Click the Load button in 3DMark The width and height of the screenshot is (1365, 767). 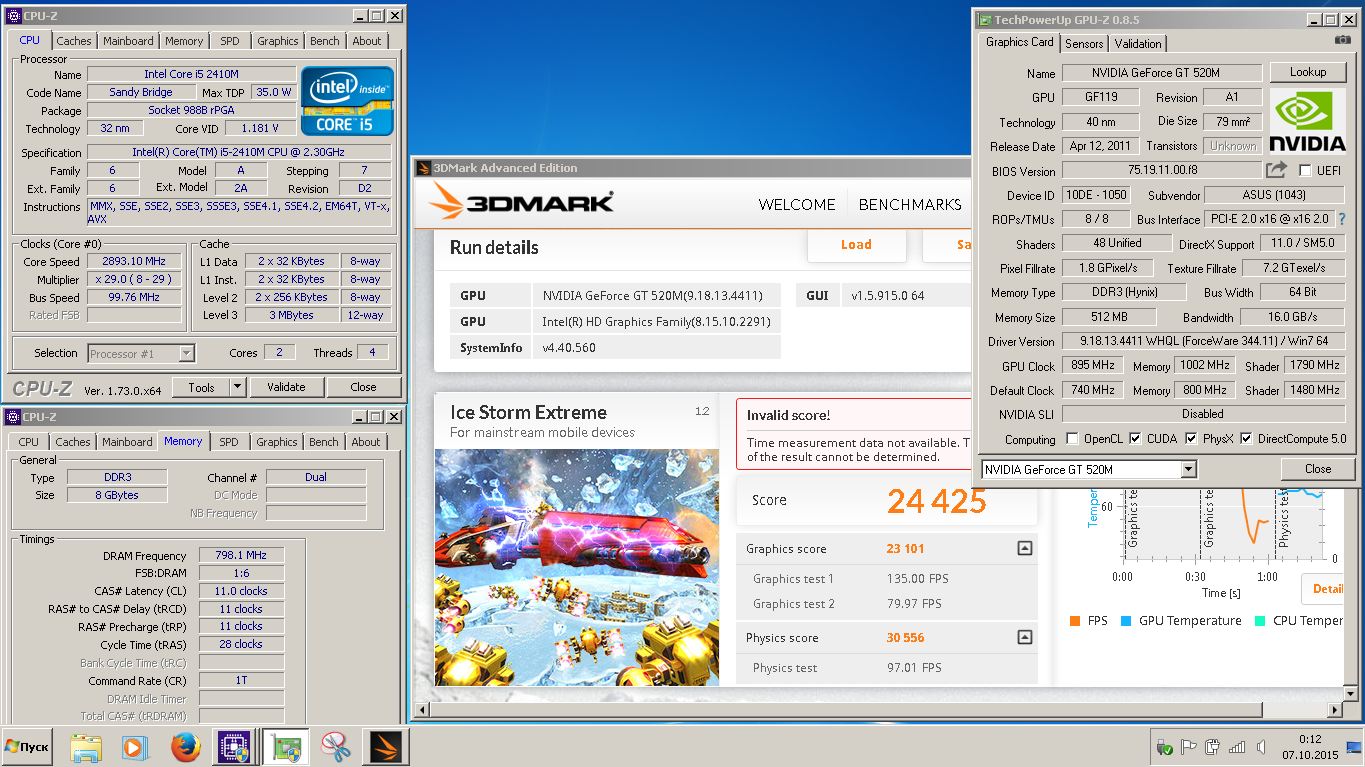click(x=856, y=244)
